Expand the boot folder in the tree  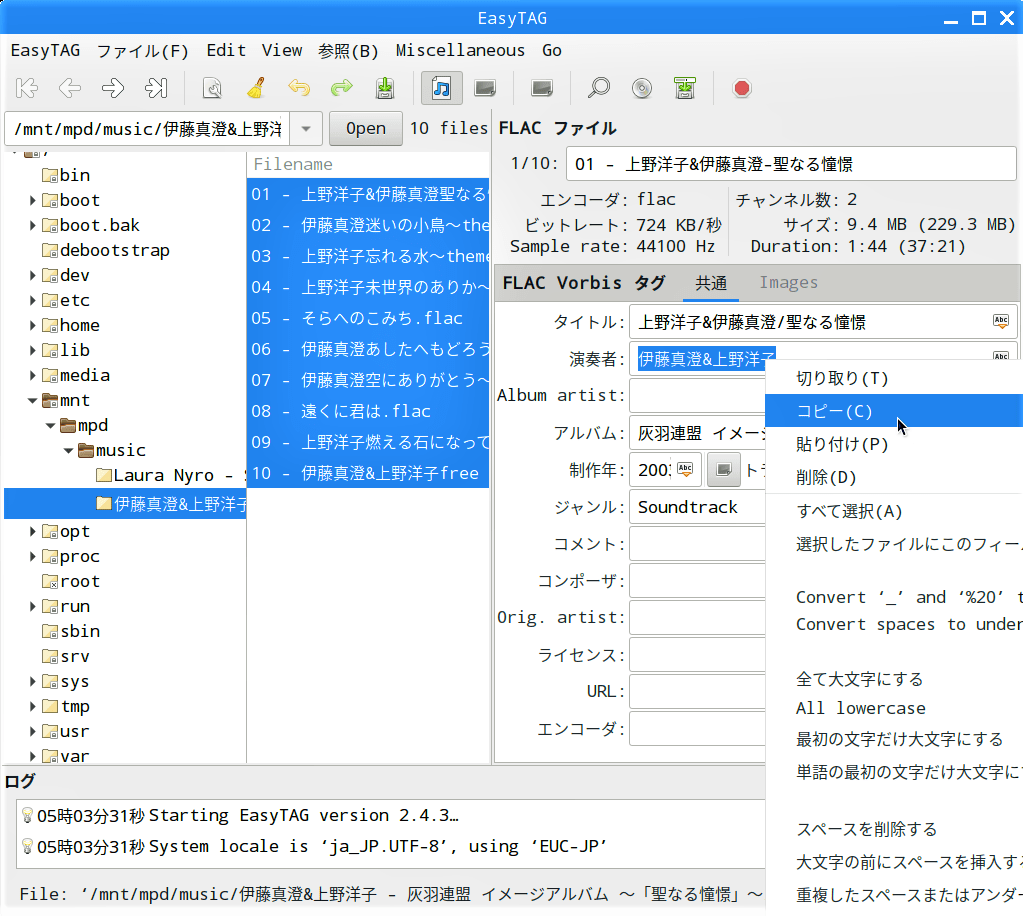pos(32,200)
